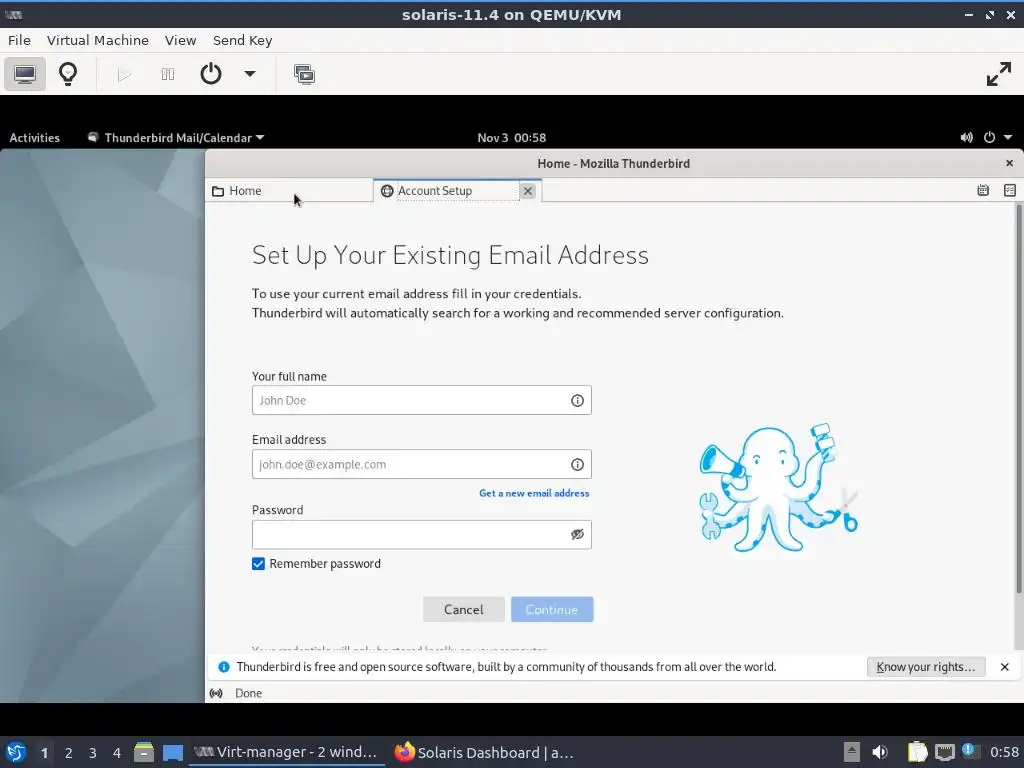Screen dimensions: 1024x768
Task: Open the host file manager launcher
Action: (x=144, y=752)
